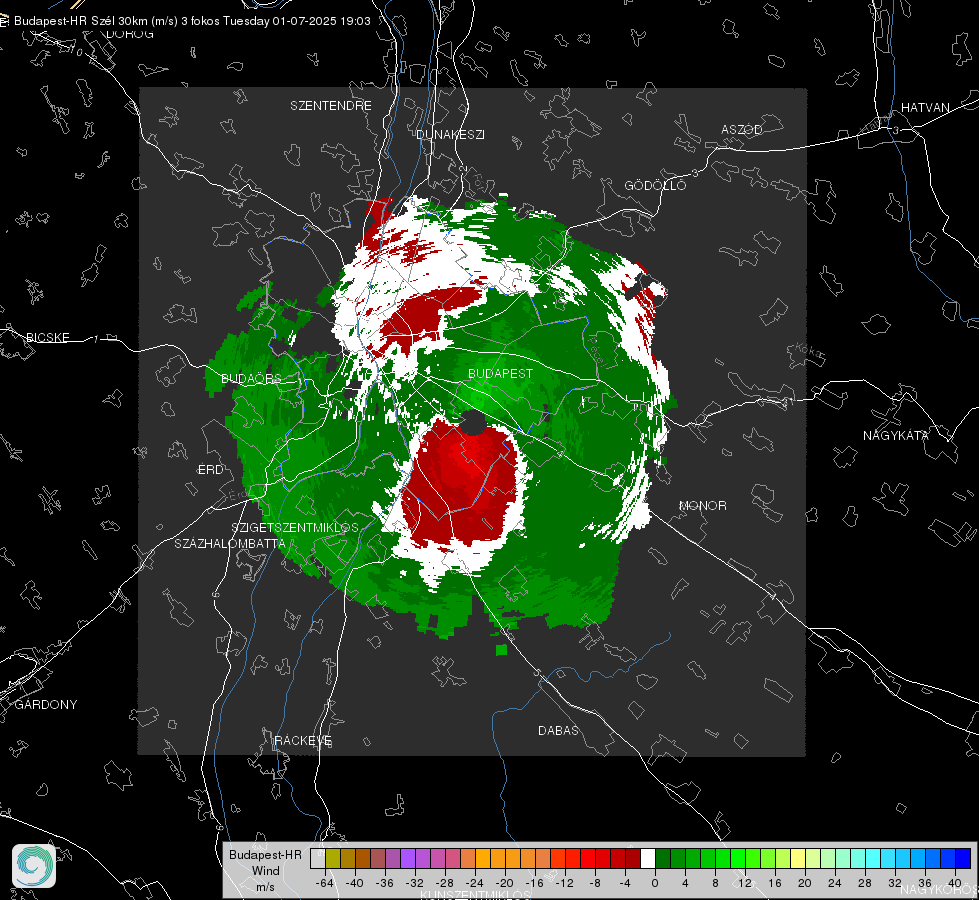Click the BUDAÖRS town label

click(x=251, y=379)
